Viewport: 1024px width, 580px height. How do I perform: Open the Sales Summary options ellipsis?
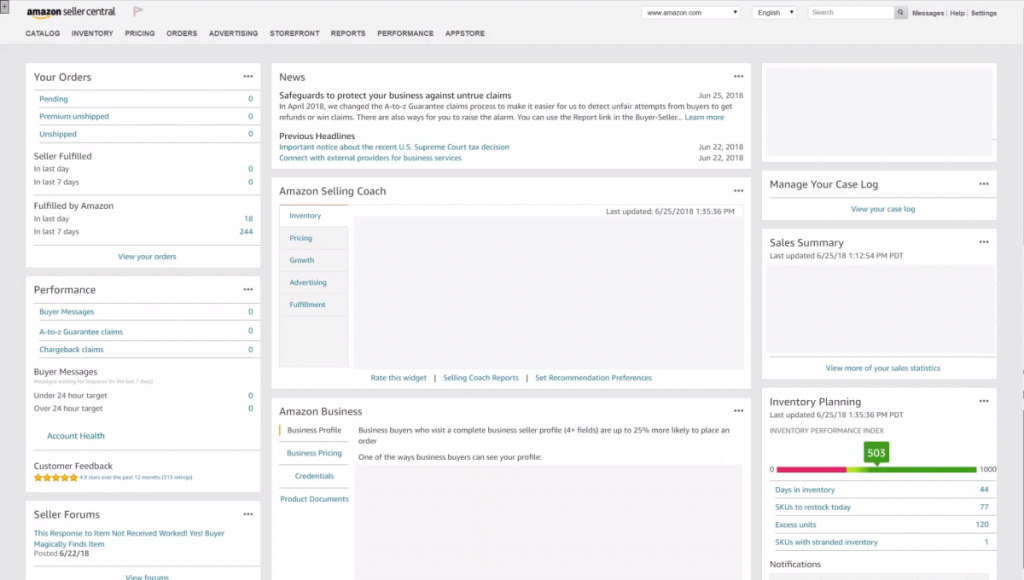coord(984,241)
